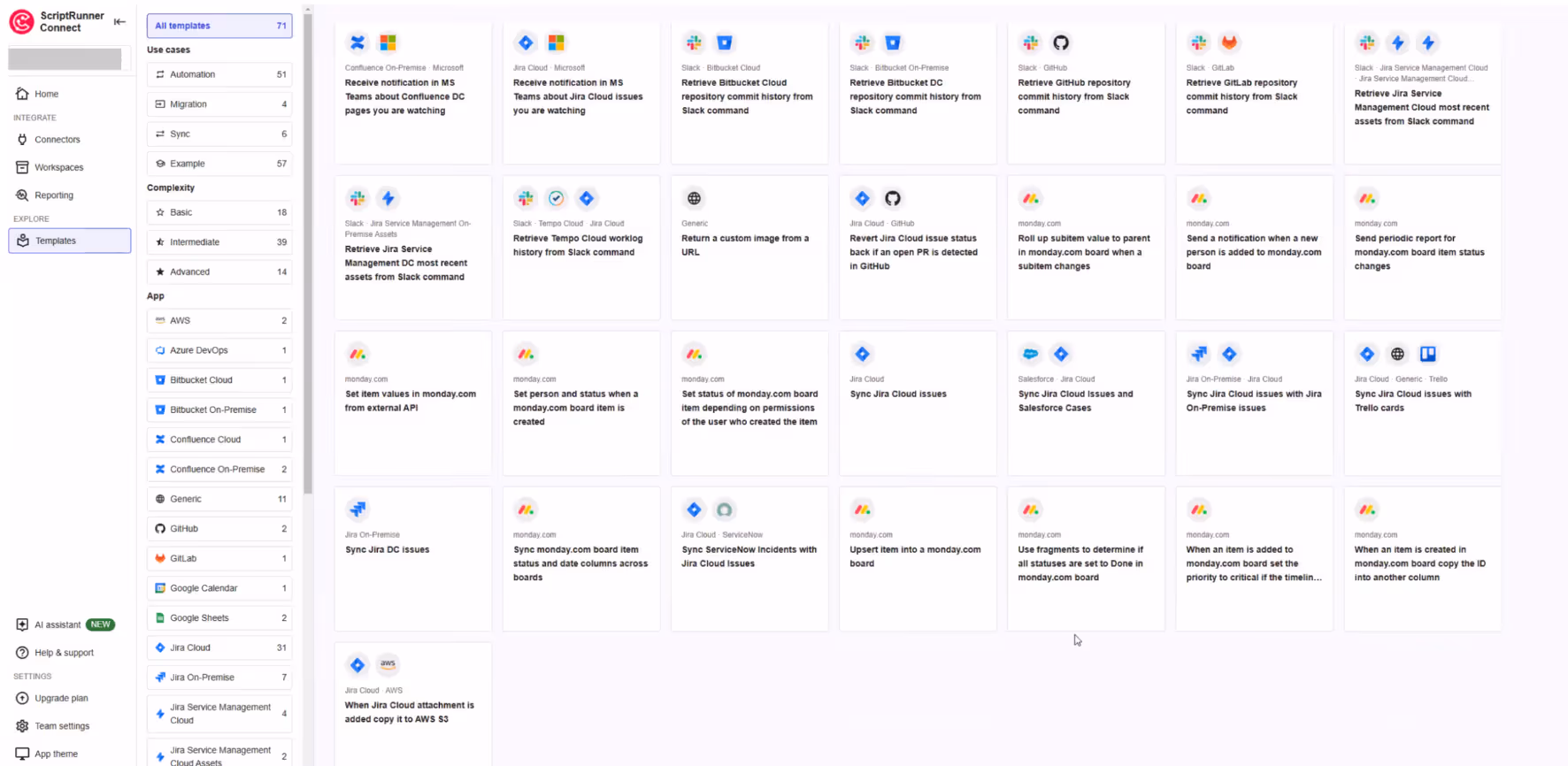Click the GitHub icon on the Retrieve GitHub repository card
Image resolution: width=1568 pixels, height=766 pixels.
pos(1061,42)
